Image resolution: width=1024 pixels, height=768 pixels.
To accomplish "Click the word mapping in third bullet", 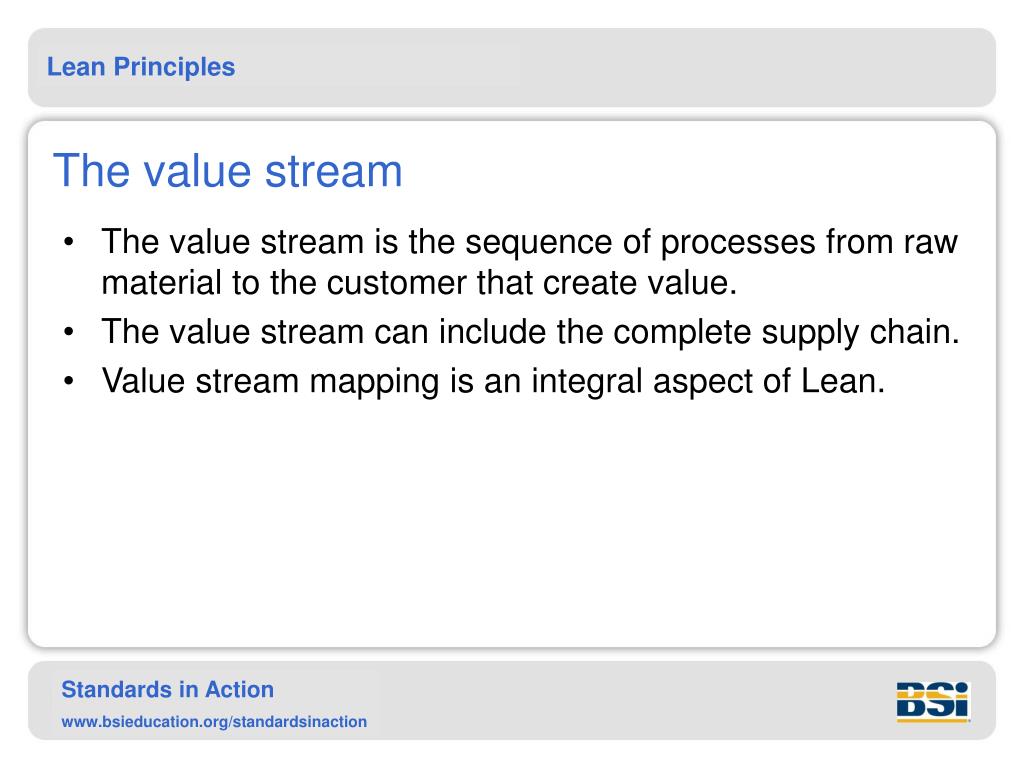I will (374, 383).
